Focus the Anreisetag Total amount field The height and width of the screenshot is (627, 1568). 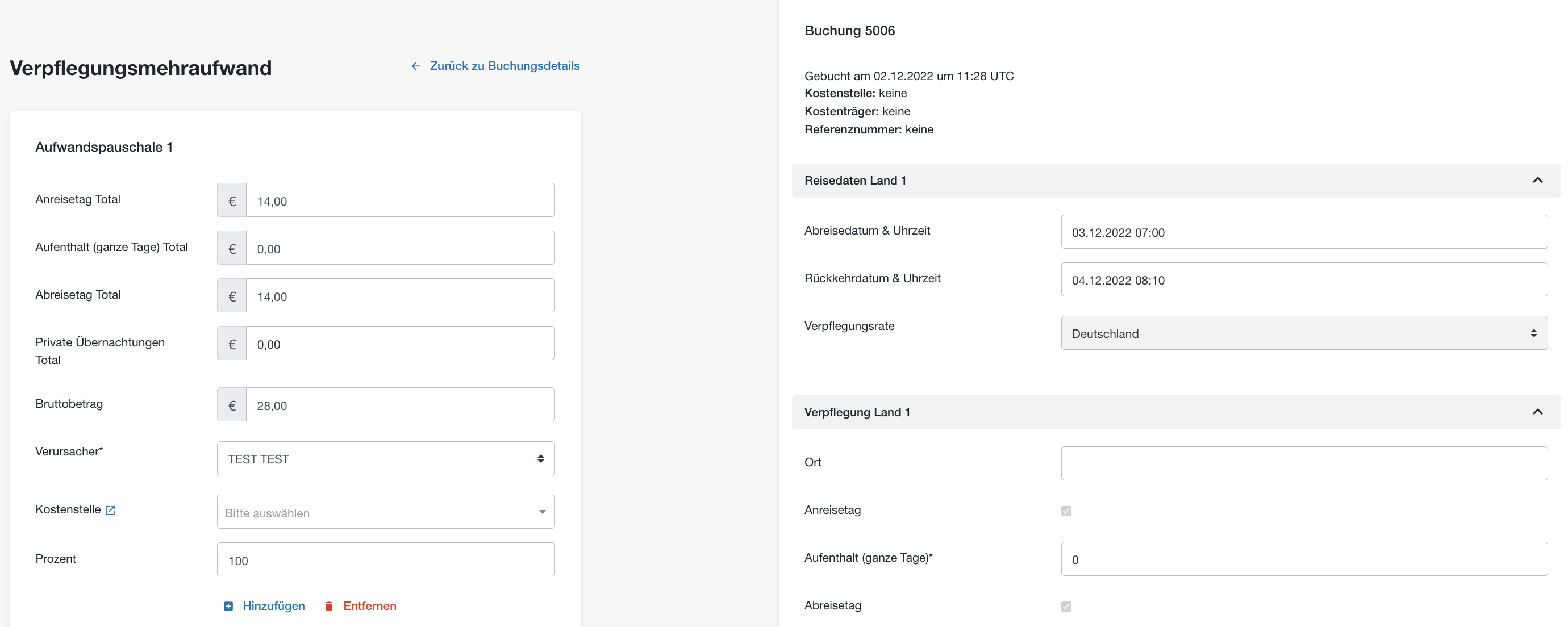click(x=401, y=200)
